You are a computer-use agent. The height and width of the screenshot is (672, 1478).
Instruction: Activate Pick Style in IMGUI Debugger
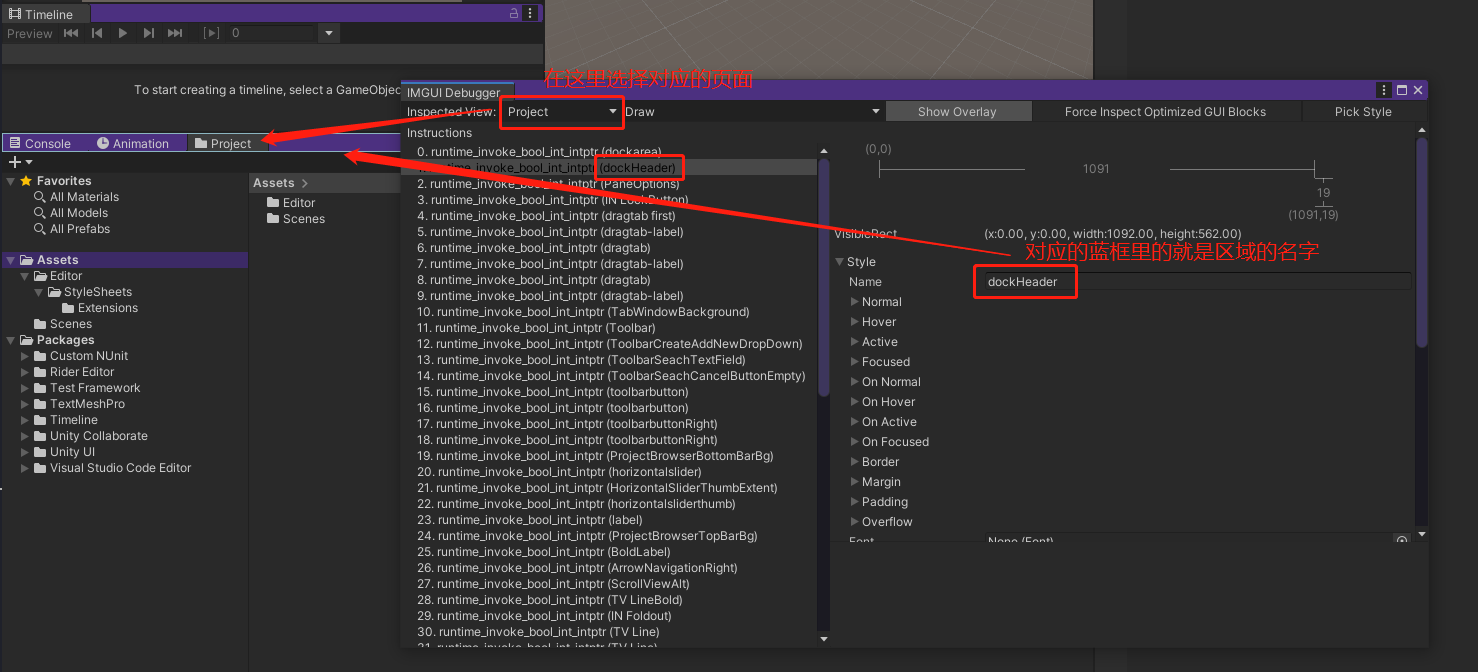1363,112
